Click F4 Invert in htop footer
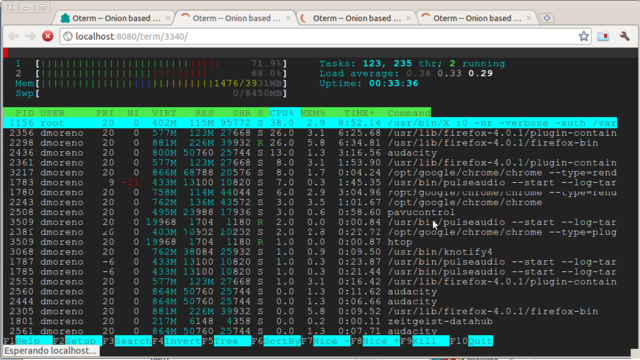 tap(177, 341)
